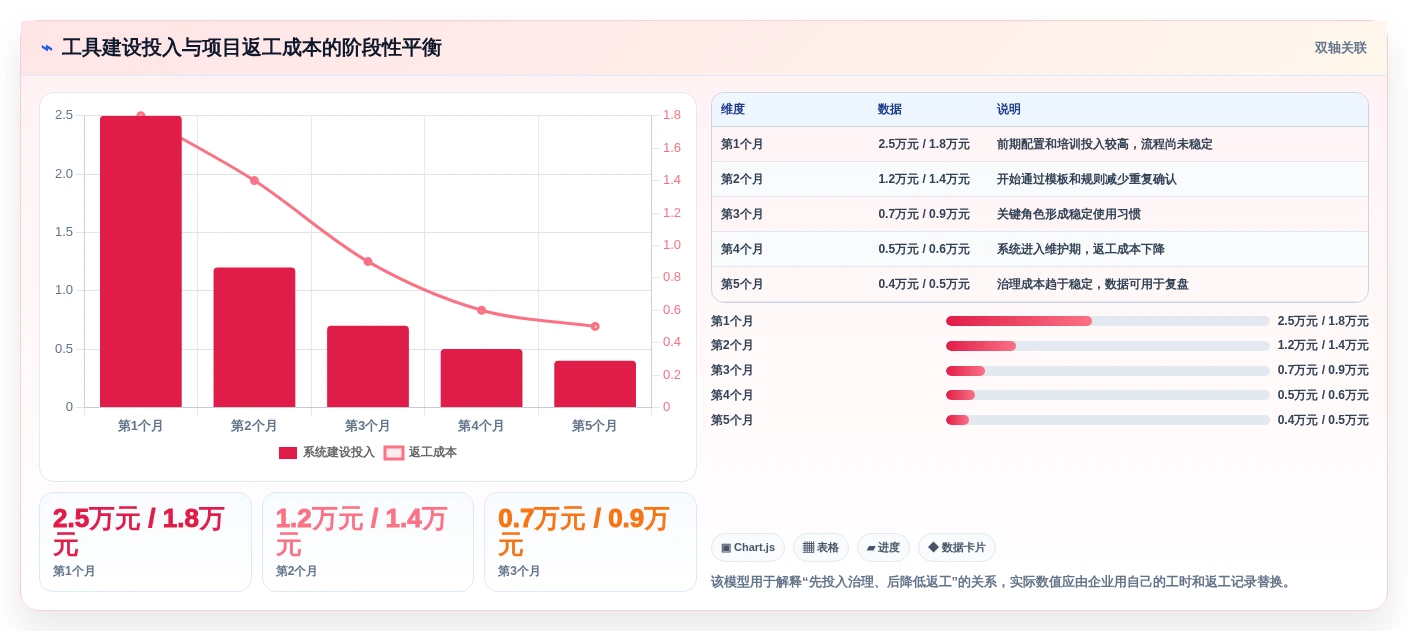Click the 返工成本 line point at 第3个月
This screenshot has width=1408, height=631.
[x=368, y=261]
